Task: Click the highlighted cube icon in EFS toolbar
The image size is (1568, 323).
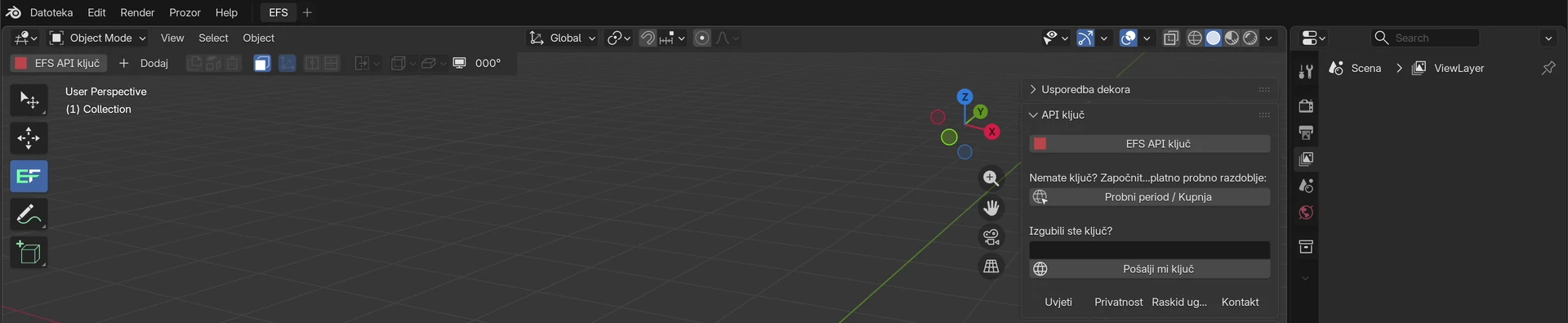Action: [261, 63]
